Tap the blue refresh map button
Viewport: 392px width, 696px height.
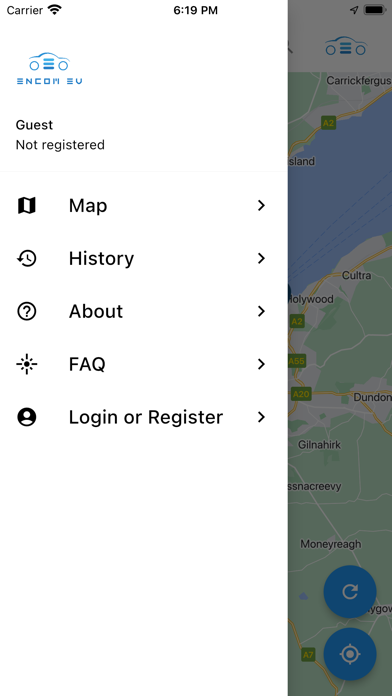tap(350, 592)
